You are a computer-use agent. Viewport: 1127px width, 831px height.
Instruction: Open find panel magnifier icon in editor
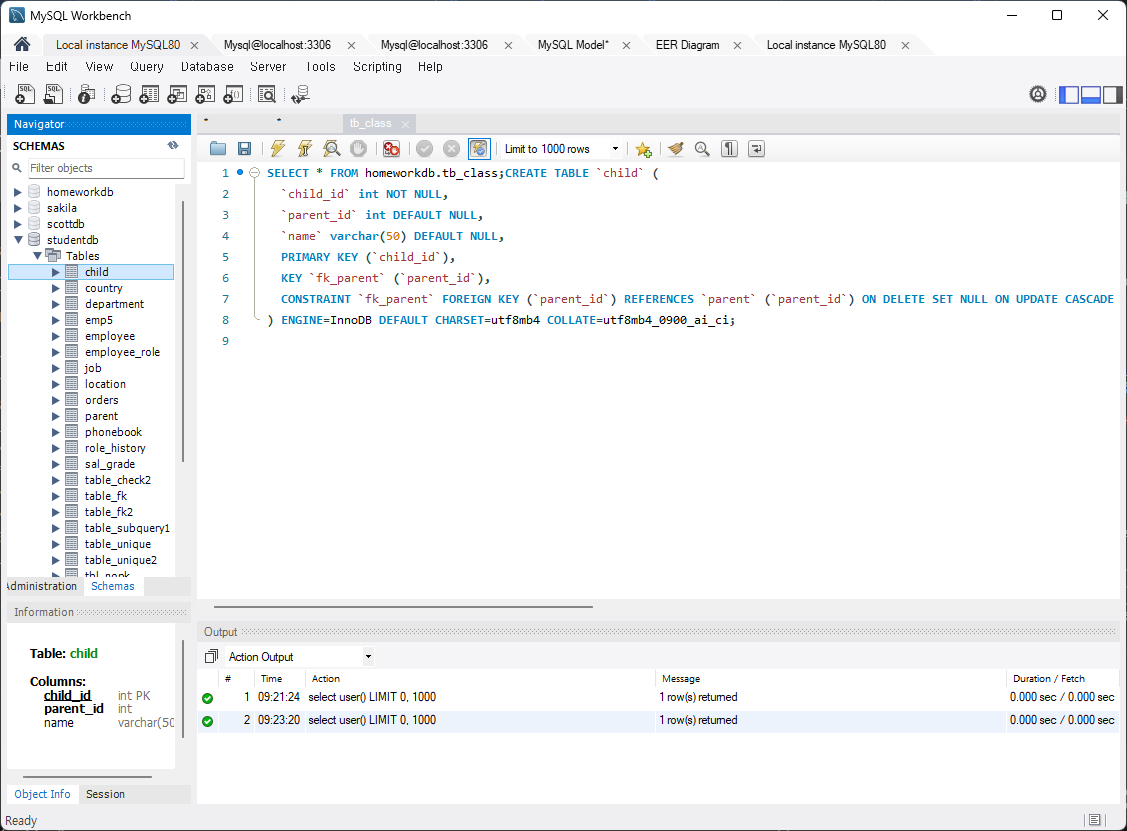tap(702, 149)
